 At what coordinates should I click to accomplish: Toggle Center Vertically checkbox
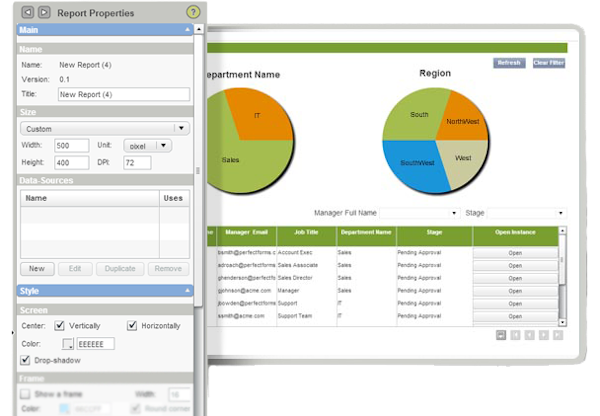point(59,325)
